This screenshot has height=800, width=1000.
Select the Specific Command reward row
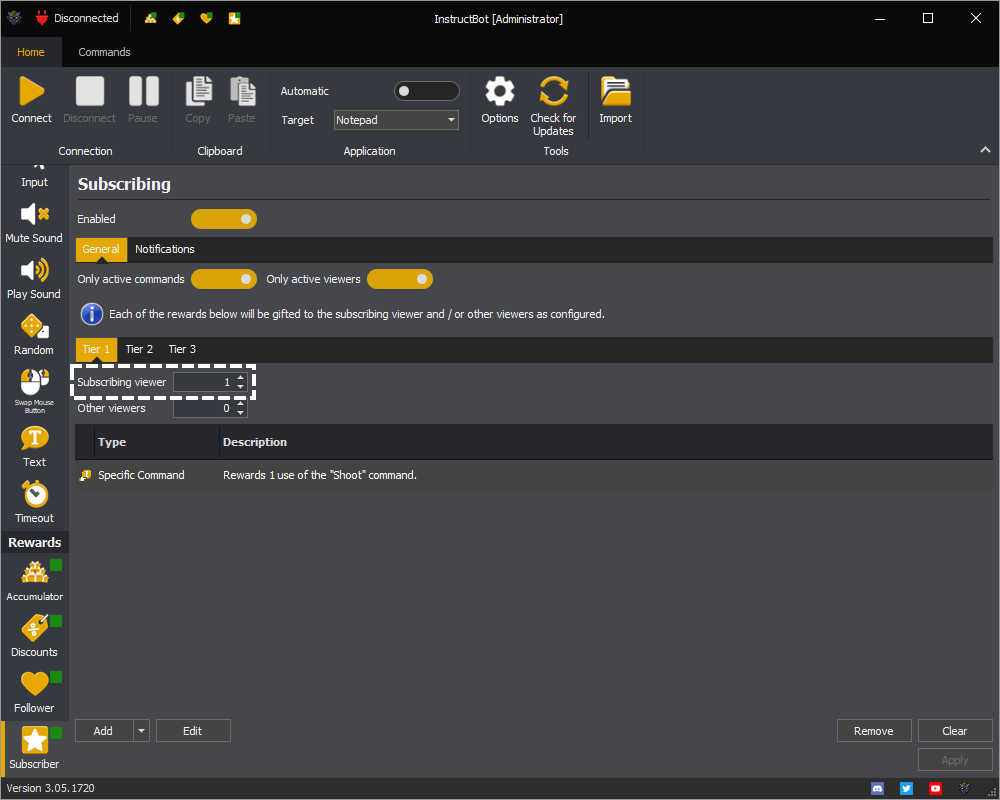[x=534, y=475]
